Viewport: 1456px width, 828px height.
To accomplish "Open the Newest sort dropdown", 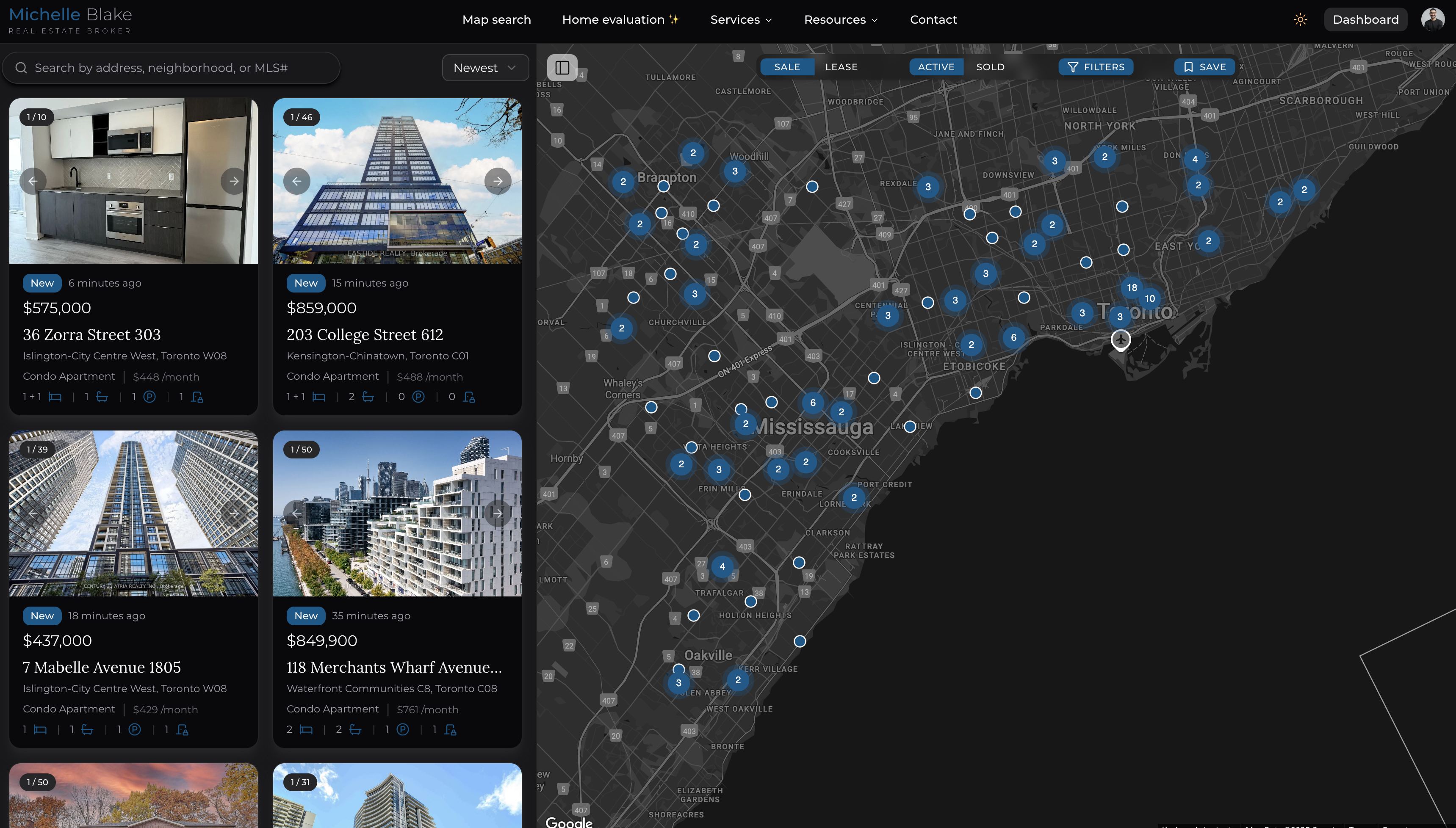I will (485, 68).
